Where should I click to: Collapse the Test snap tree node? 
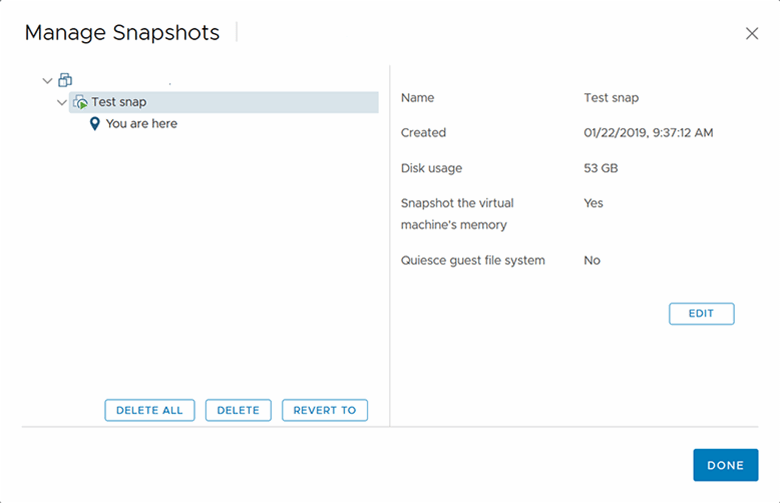(x=62, y=102)
